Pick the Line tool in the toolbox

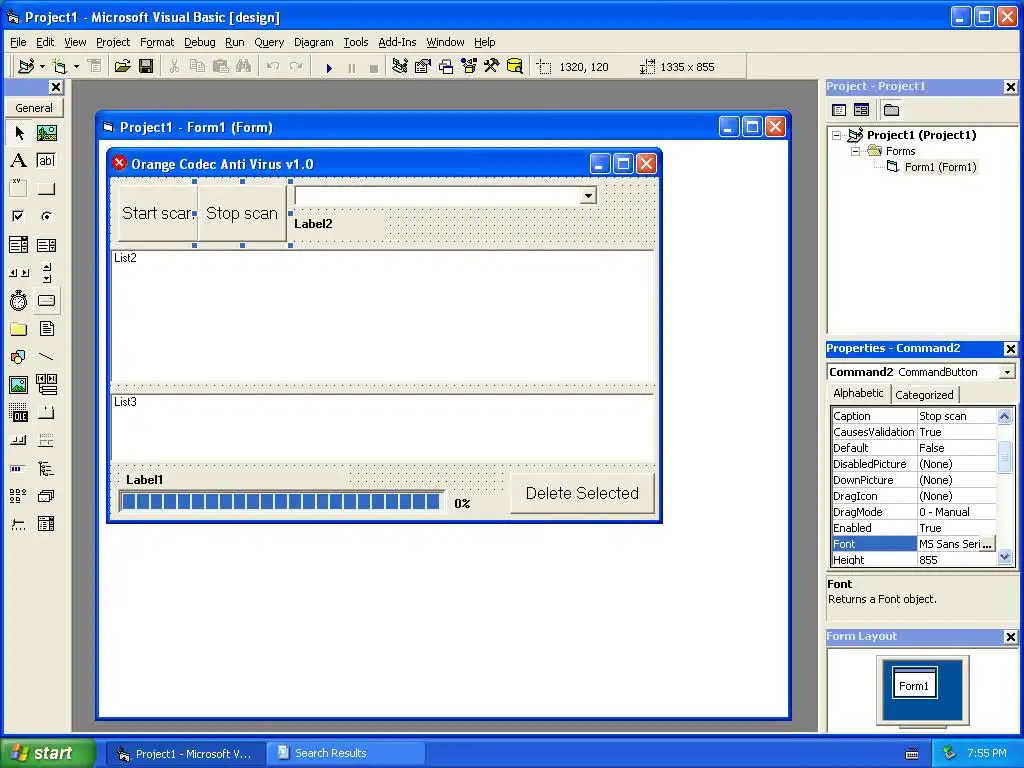click(x=46, y=357)
